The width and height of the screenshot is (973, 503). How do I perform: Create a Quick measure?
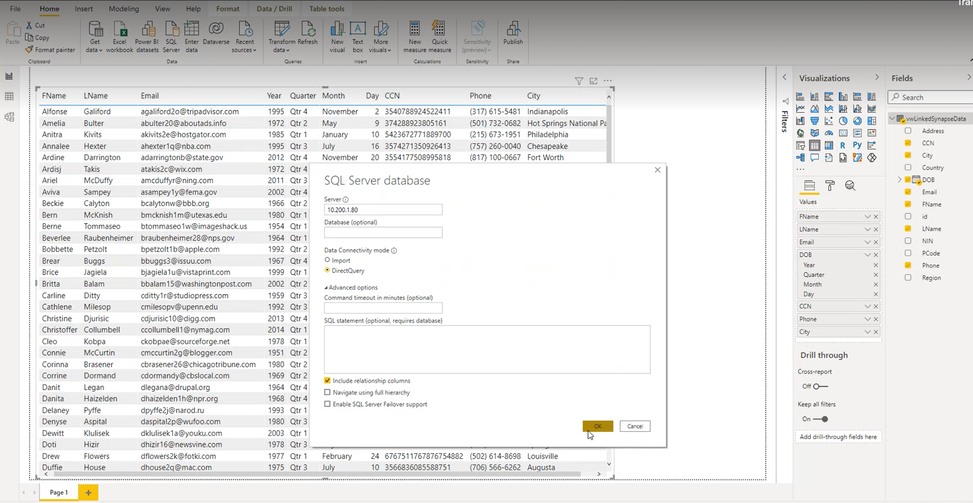[x=439, y=37]
